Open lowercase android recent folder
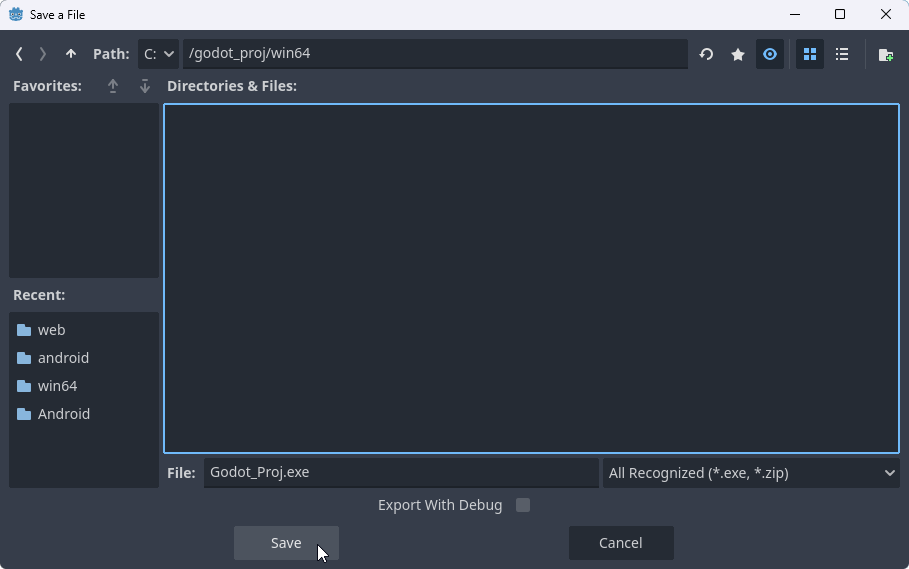Image resolution: width=909 pixels, height=569 pixels. tap(62, 358)
